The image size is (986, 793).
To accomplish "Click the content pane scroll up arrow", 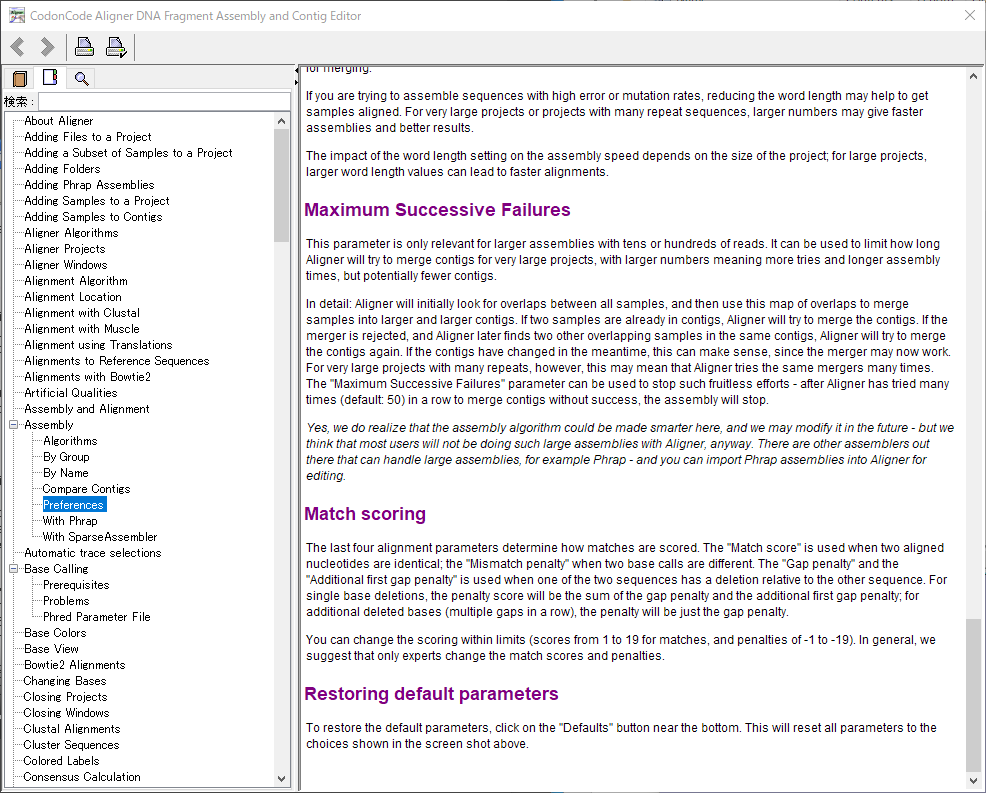I will (x=973, y=77).
